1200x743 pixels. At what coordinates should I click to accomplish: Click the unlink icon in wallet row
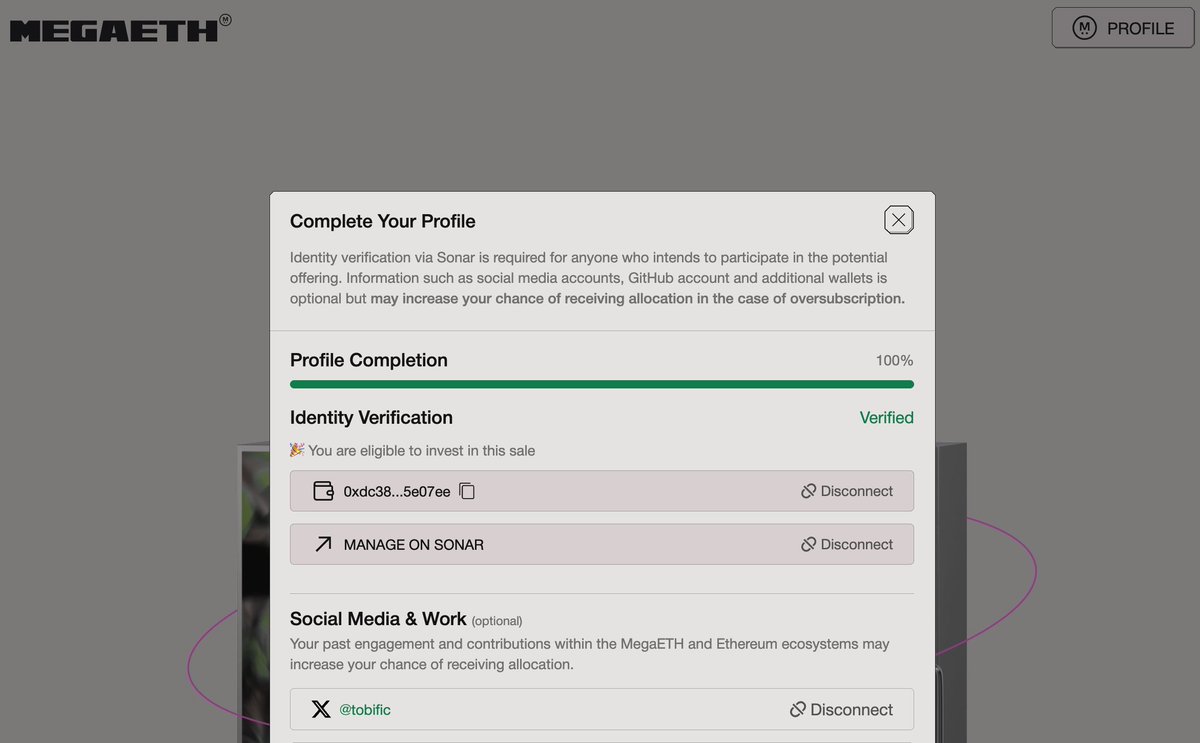pos(808,491)
